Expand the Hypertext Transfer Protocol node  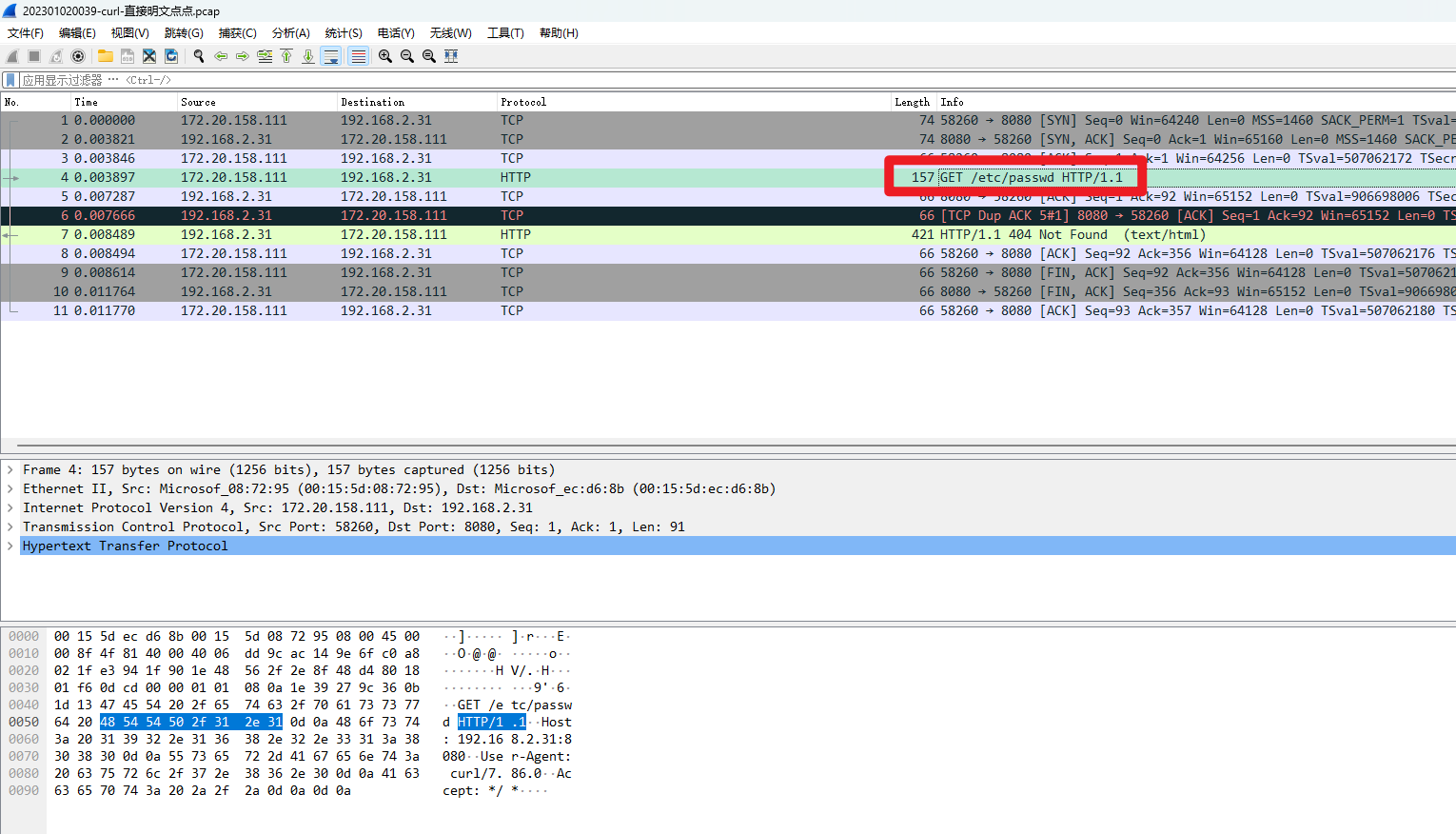click(x=10, y=546)
